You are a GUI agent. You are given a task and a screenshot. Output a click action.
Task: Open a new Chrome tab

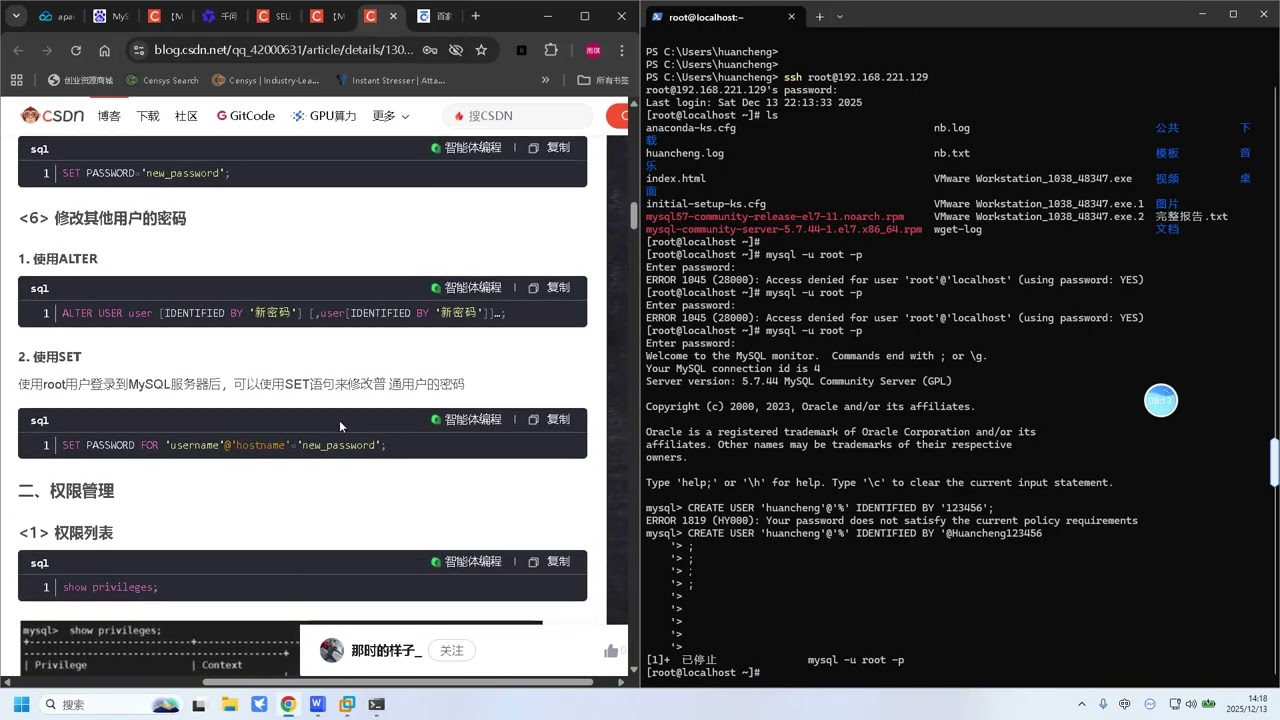coord(475,16)
